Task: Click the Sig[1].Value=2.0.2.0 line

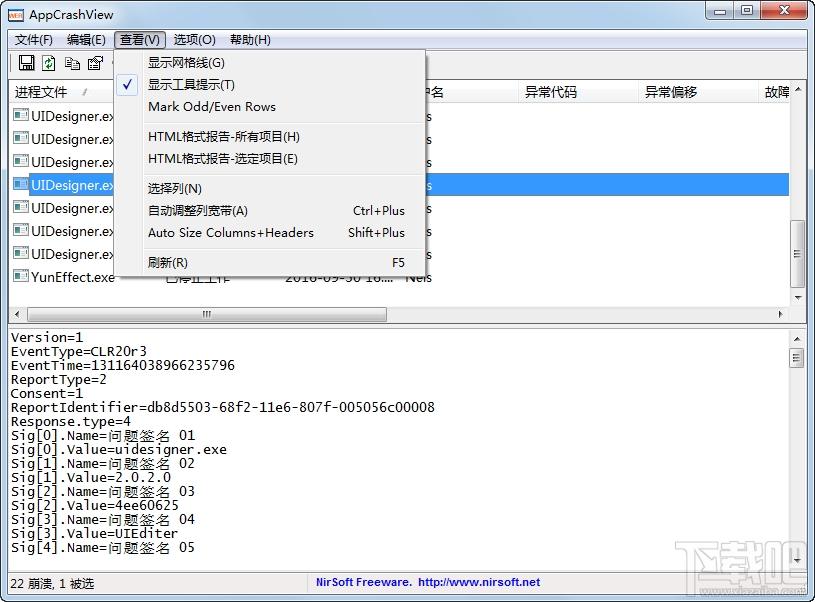Action: coord(91,477)
